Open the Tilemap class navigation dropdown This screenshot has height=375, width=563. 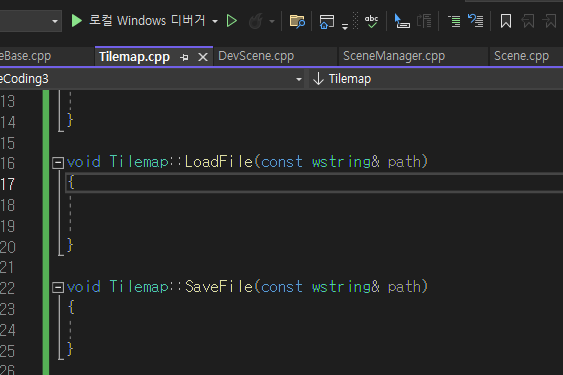click(x=436, y=79)
